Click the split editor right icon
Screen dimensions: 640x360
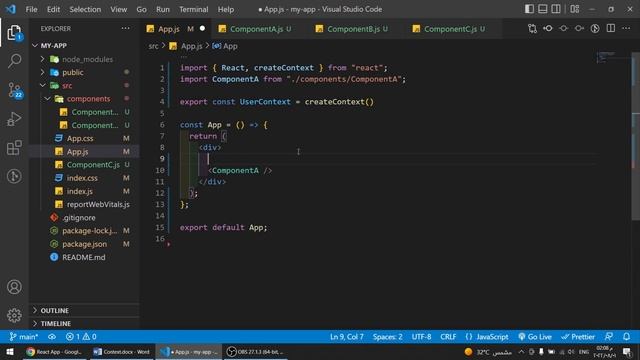coord(611,28)
